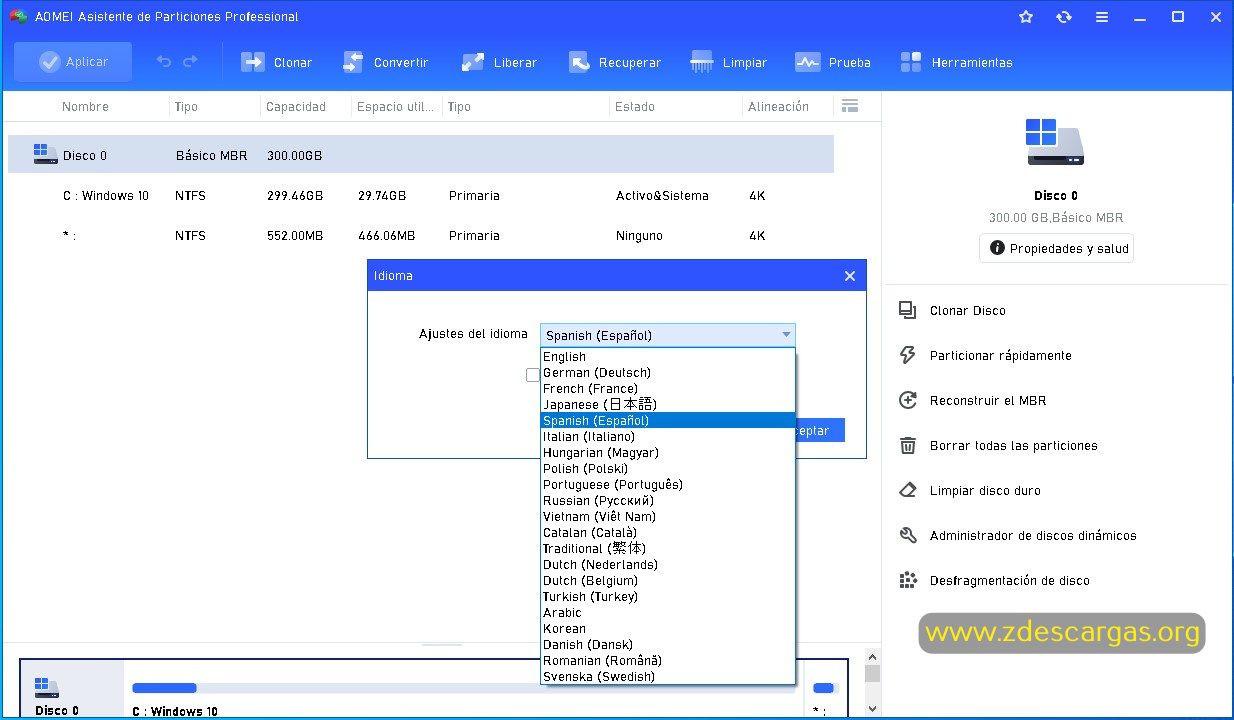Choose Hungarian (Magyar) option
This screenshot has width=1234, height=720.
pos(668,453)
